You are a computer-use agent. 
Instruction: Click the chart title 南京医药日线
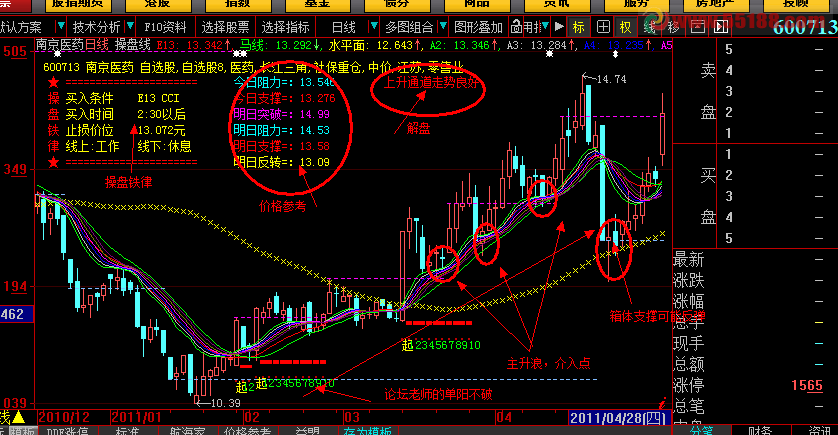click(72, 45)
